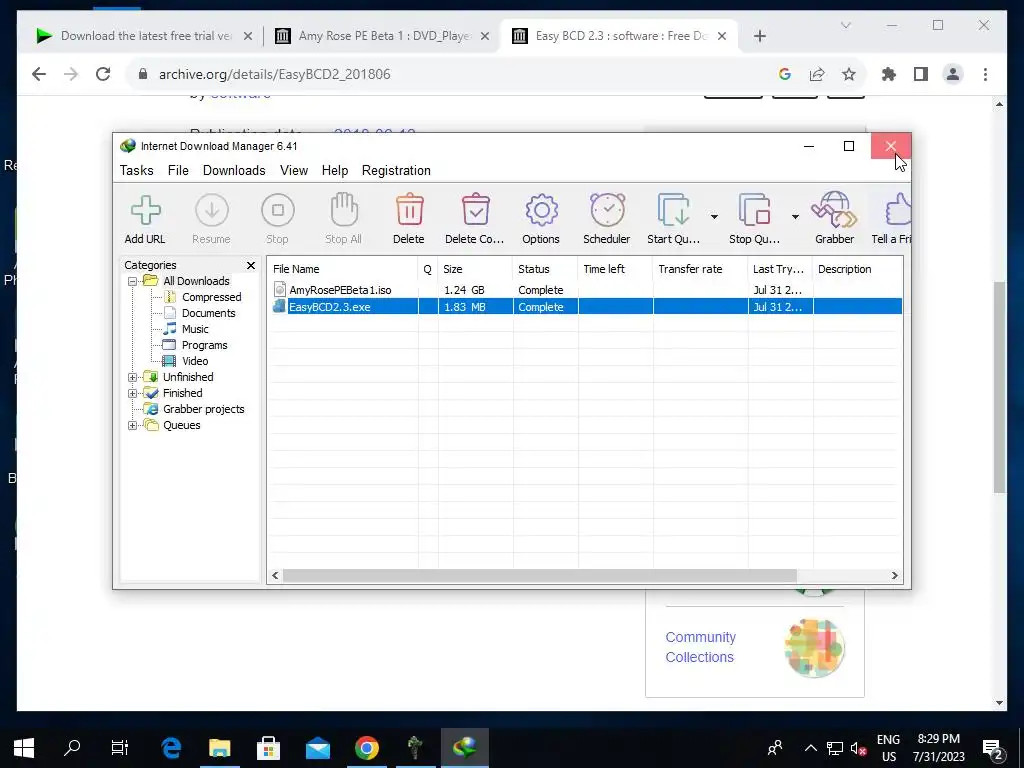Viewport: 1024px width, 768px height.
Task: Select the Documents category
Action: pyautogui.click(x=208, y=313)
